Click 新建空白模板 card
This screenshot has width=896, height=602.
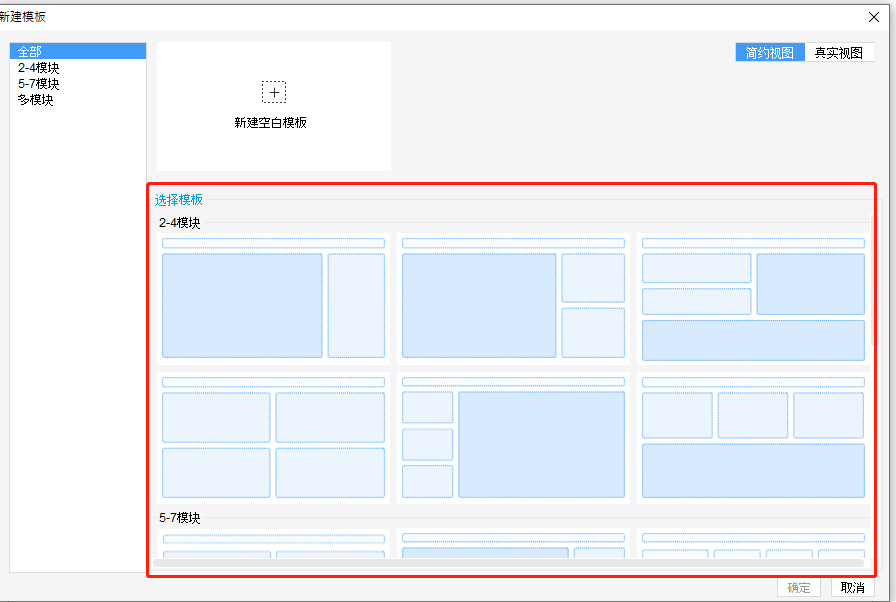(x=274, y=106)
